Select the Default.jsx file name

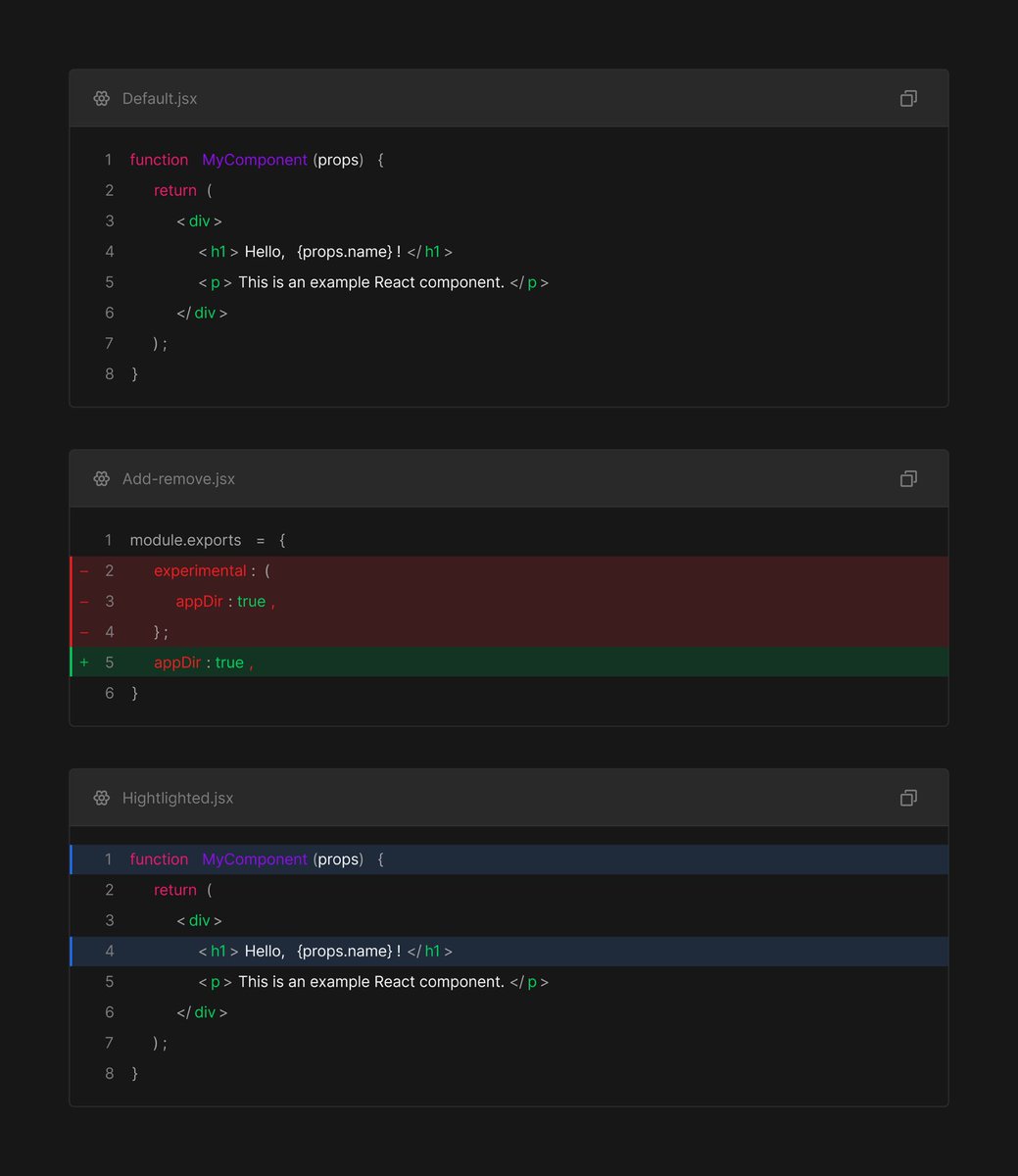160,98
